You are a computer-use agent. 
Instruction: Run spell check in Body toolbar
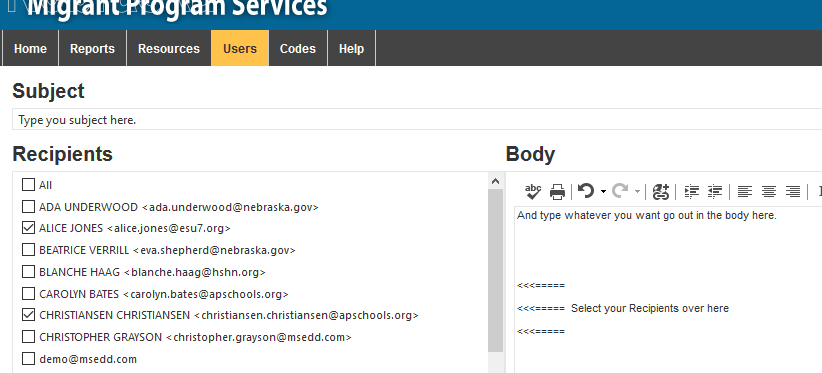pos(533,192)
